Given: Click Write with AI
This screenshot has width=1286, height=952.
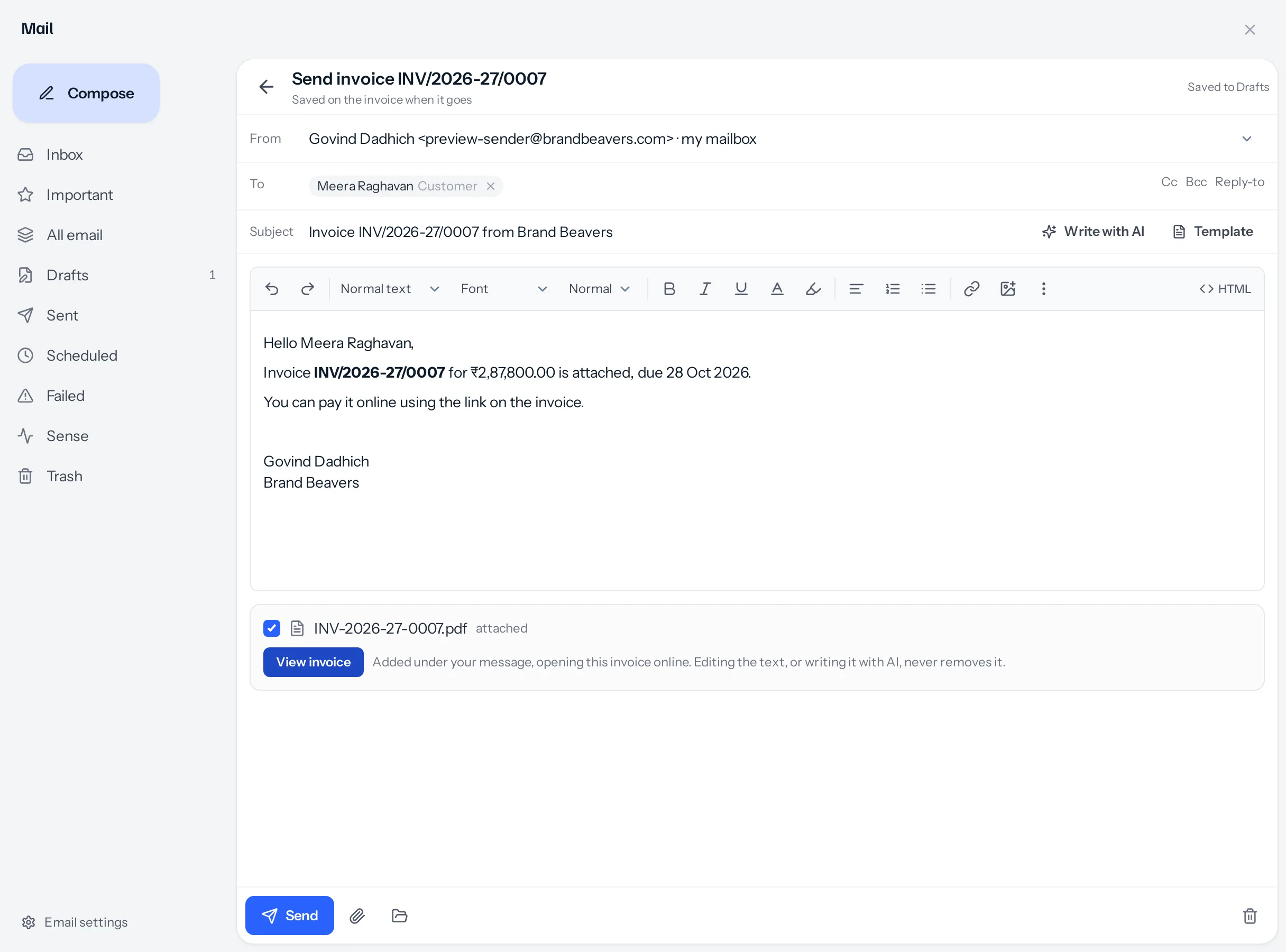Looking at the screenshot, I should click(x=1093, y=232).
